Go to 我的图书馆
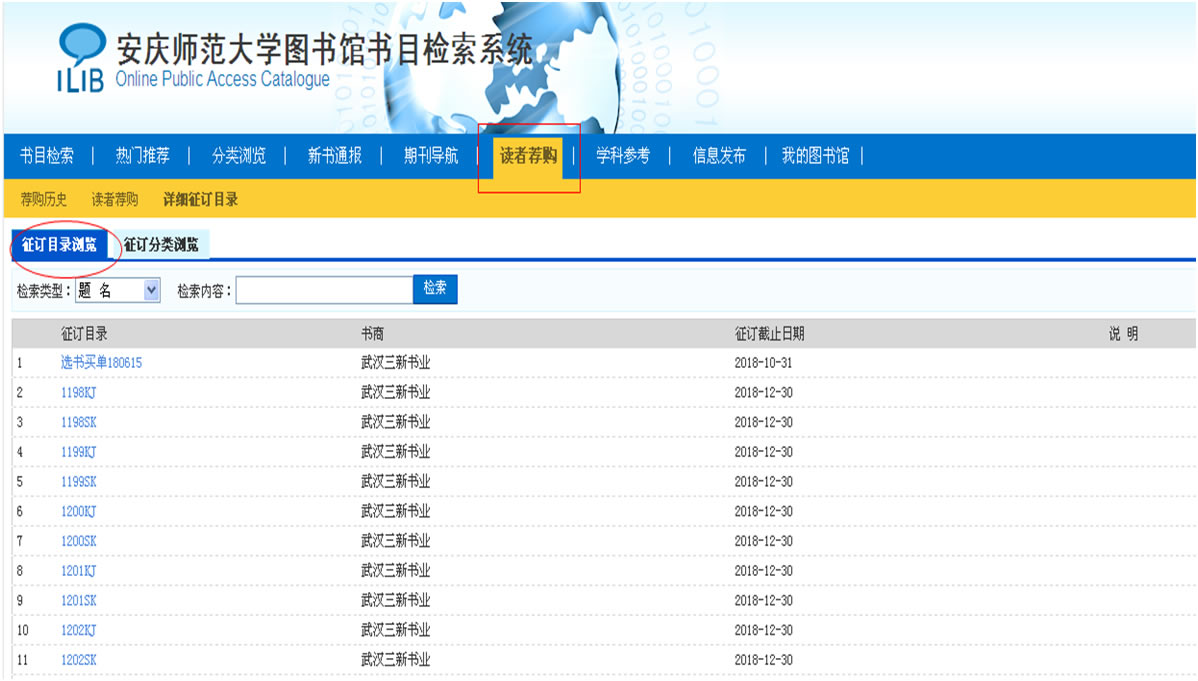Image resolution: width=1198 pixels, height=681 pixels. click(815, 156)
